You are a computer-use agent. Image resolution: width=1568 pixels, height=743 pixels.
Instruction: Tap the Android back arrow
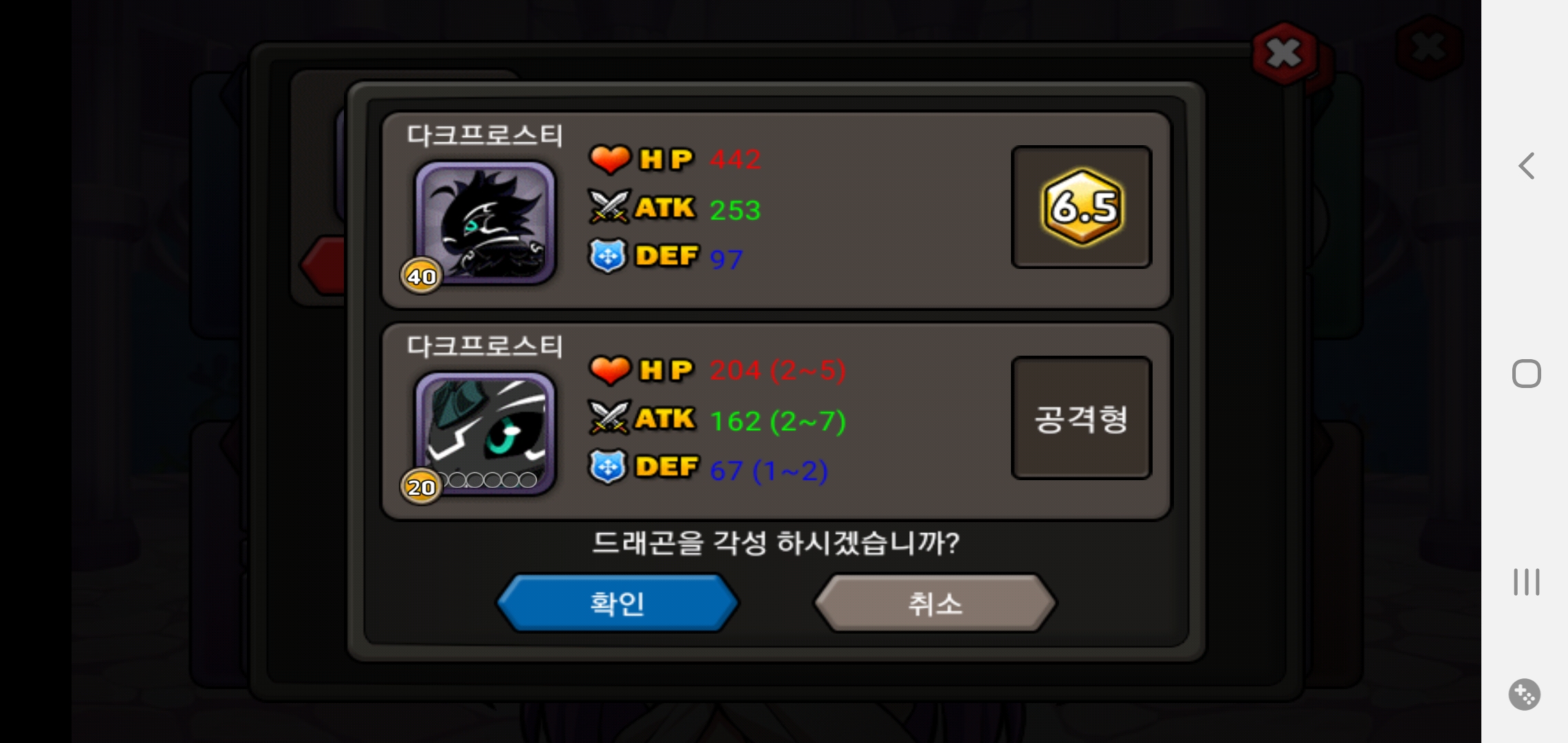tap(1527, 166)
